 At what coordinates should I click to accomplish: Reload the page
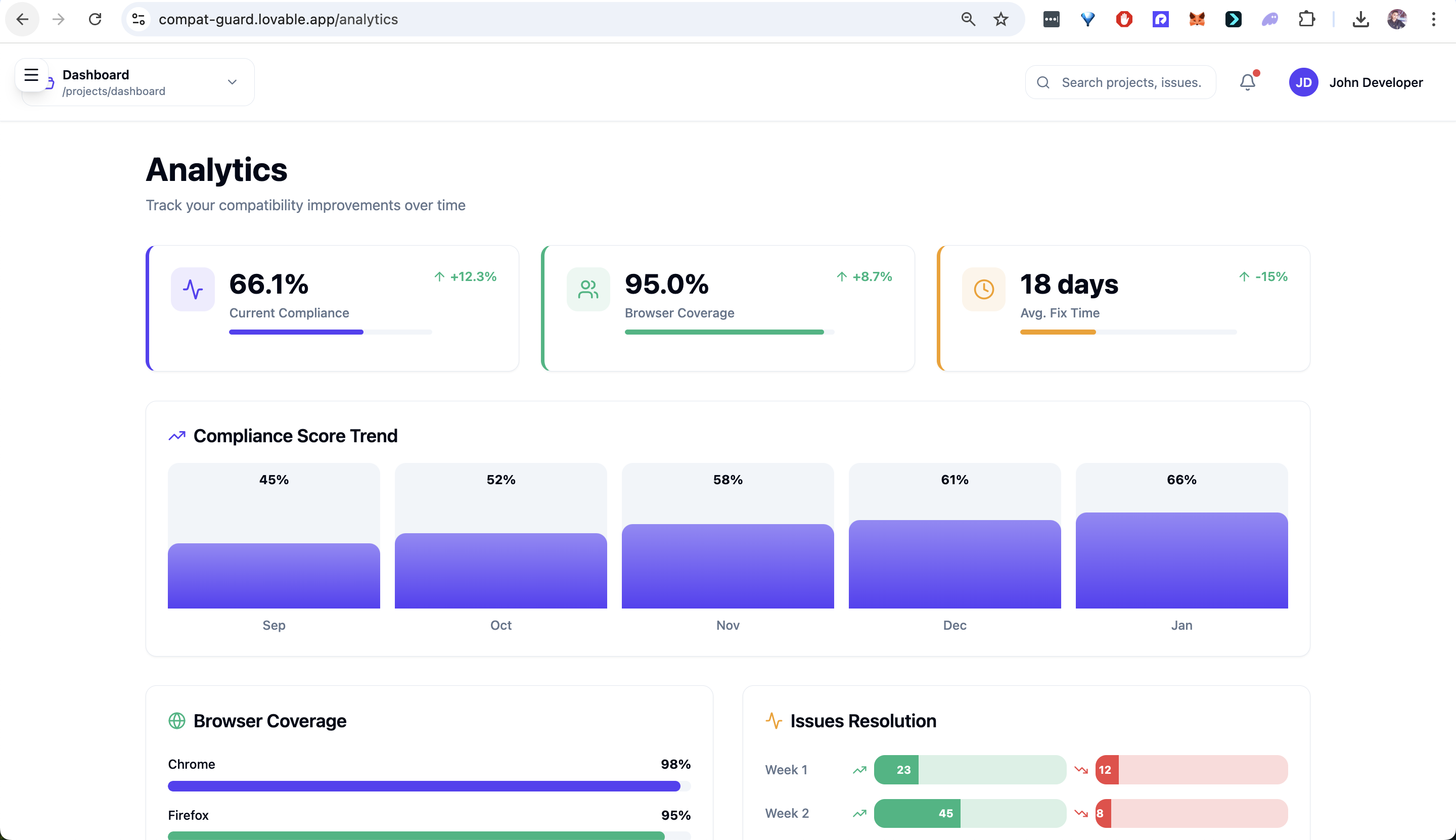coord(95,20)
